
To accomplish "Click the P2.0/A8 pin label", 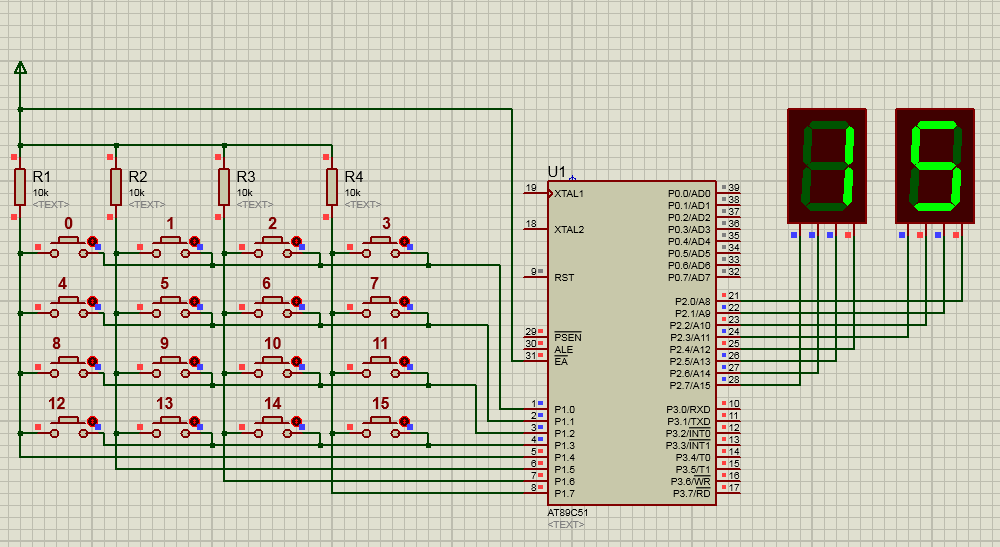I will point(693,302).
